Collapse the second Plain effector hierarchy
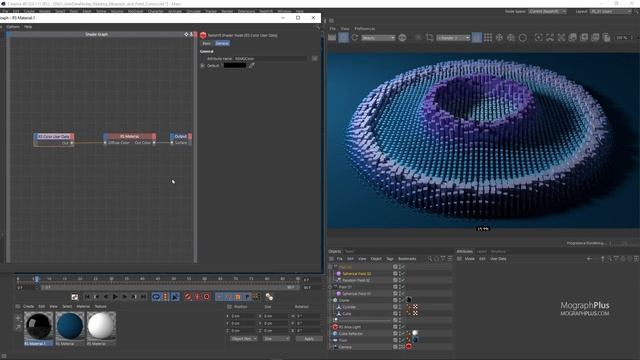Viewport: 640px width, 360px height. [331, 287]
